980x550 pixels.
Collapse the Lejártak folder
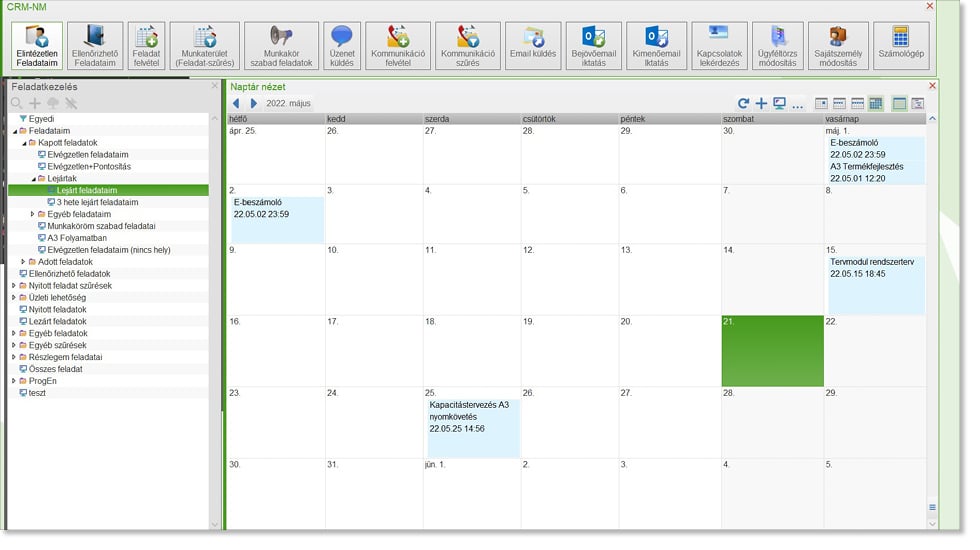[33, 179]
